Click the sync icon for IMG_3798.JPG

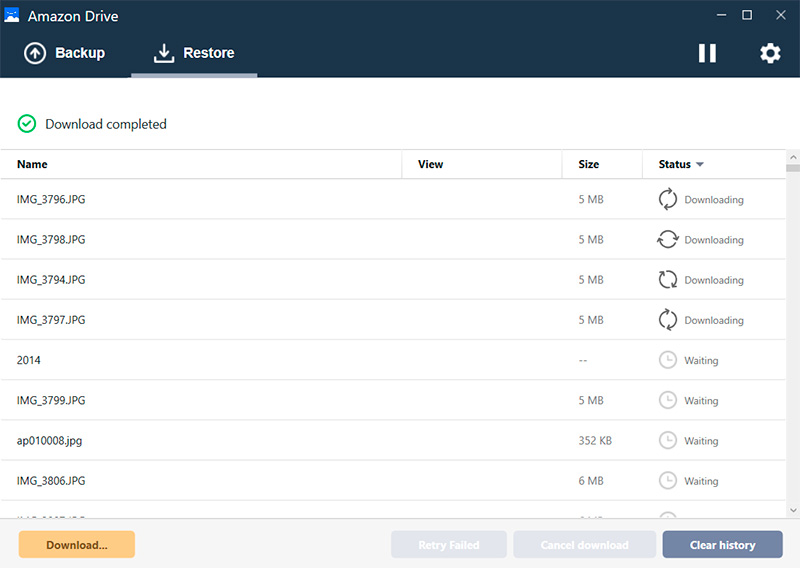[667, 240]
